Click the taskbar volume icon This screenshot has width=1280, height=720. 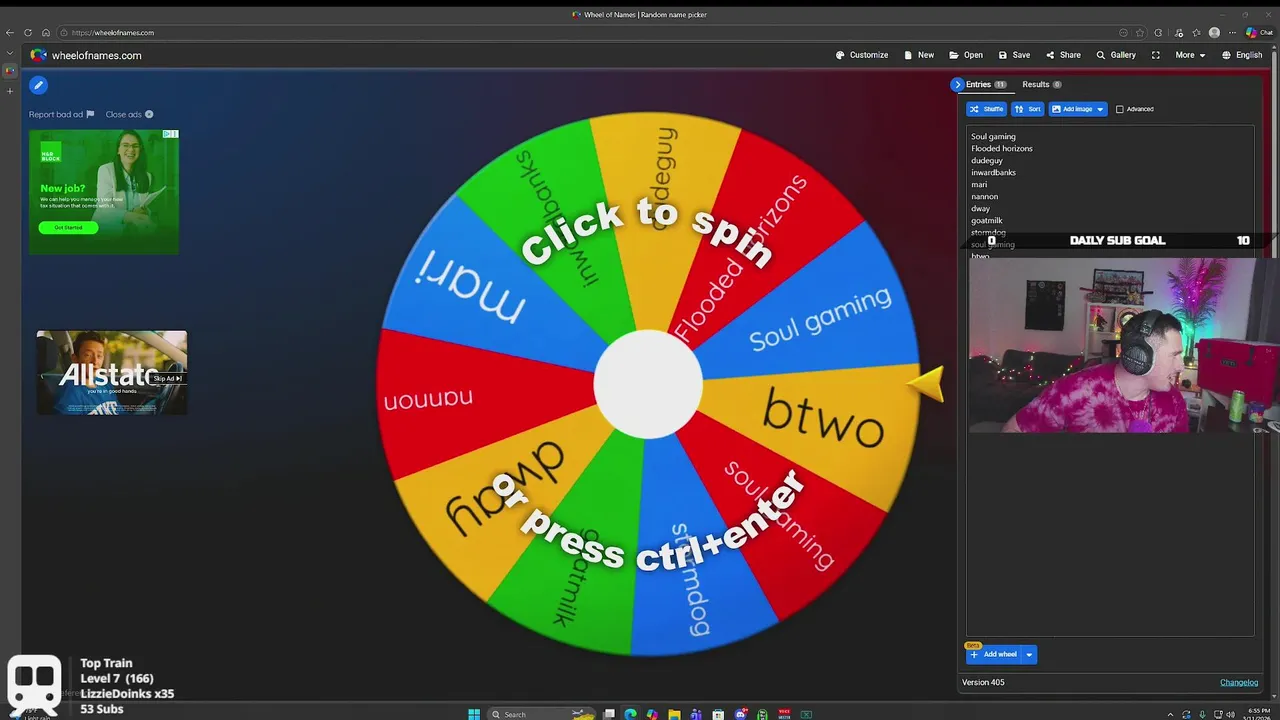[x=1230, y=715]
